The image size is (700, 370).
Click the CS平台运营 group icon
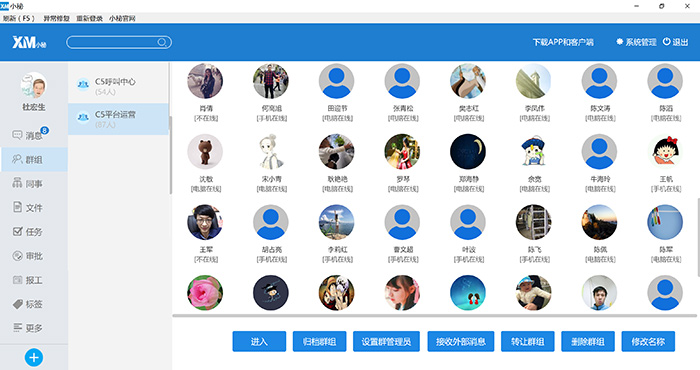83,117
